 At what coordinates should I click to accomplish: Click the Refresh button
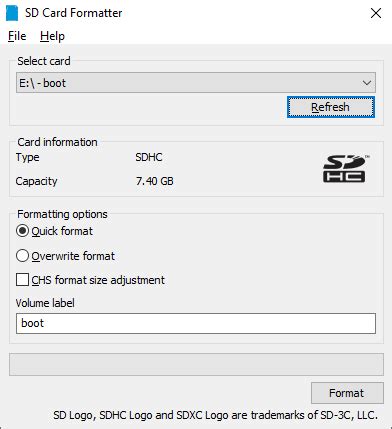[x=331, y=107]
